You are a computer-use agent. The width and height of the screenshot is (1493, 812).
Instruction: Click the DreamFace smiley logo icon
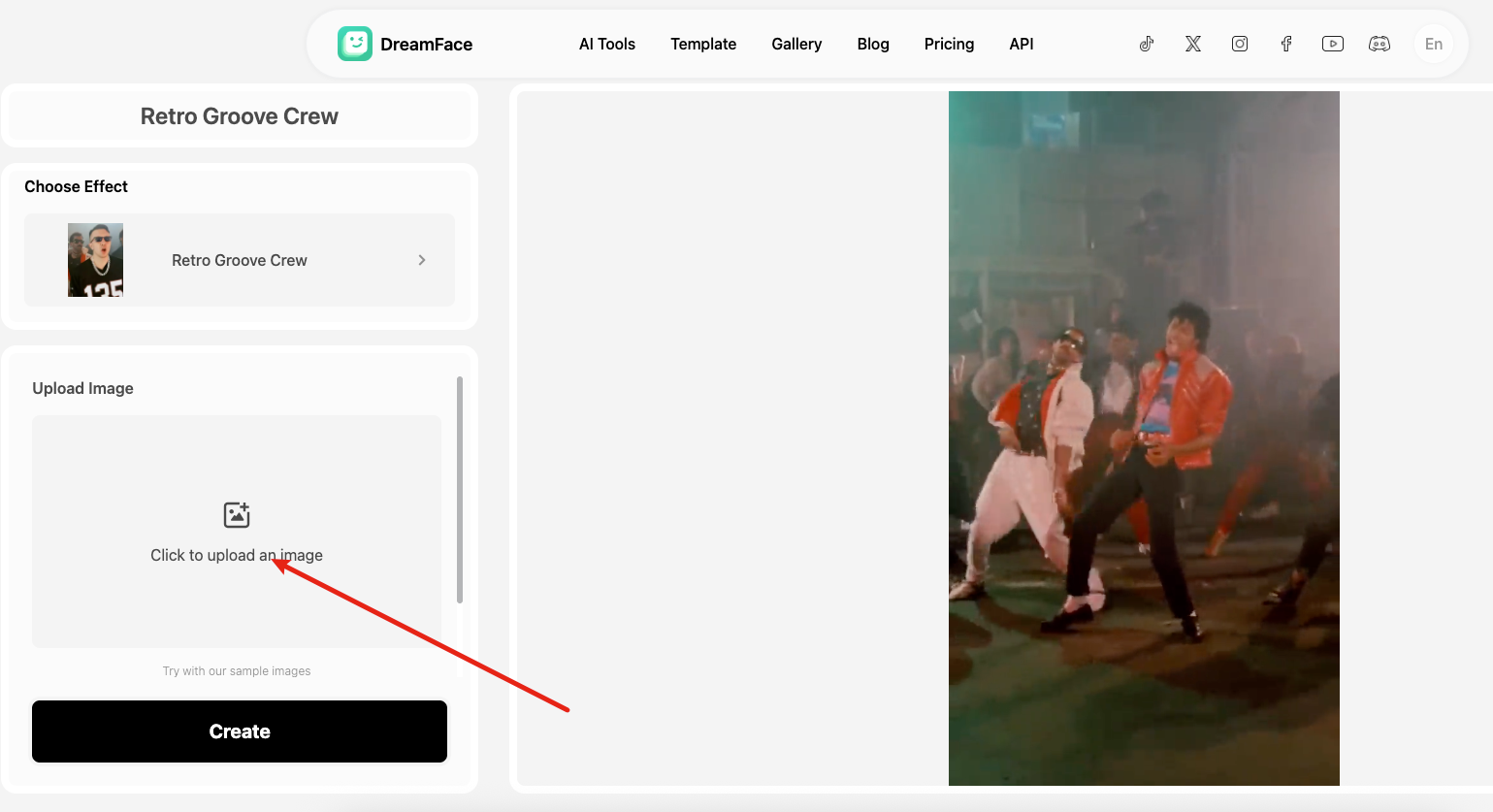click(354, 44)
